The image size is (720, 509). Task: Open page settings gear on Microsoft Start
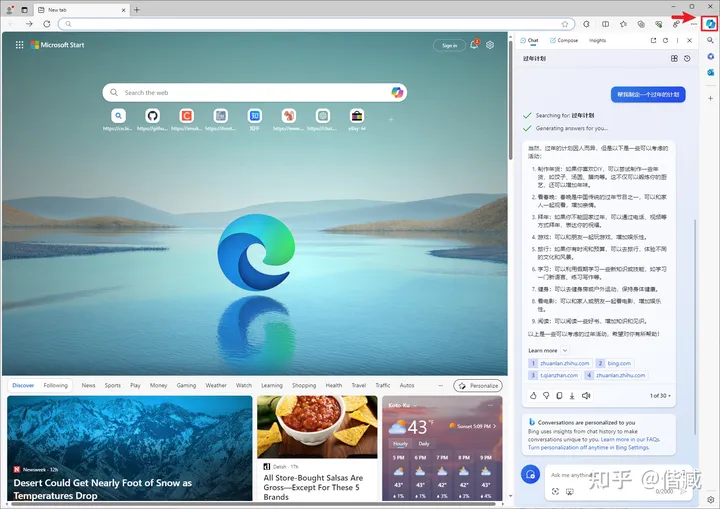[490, 45]
